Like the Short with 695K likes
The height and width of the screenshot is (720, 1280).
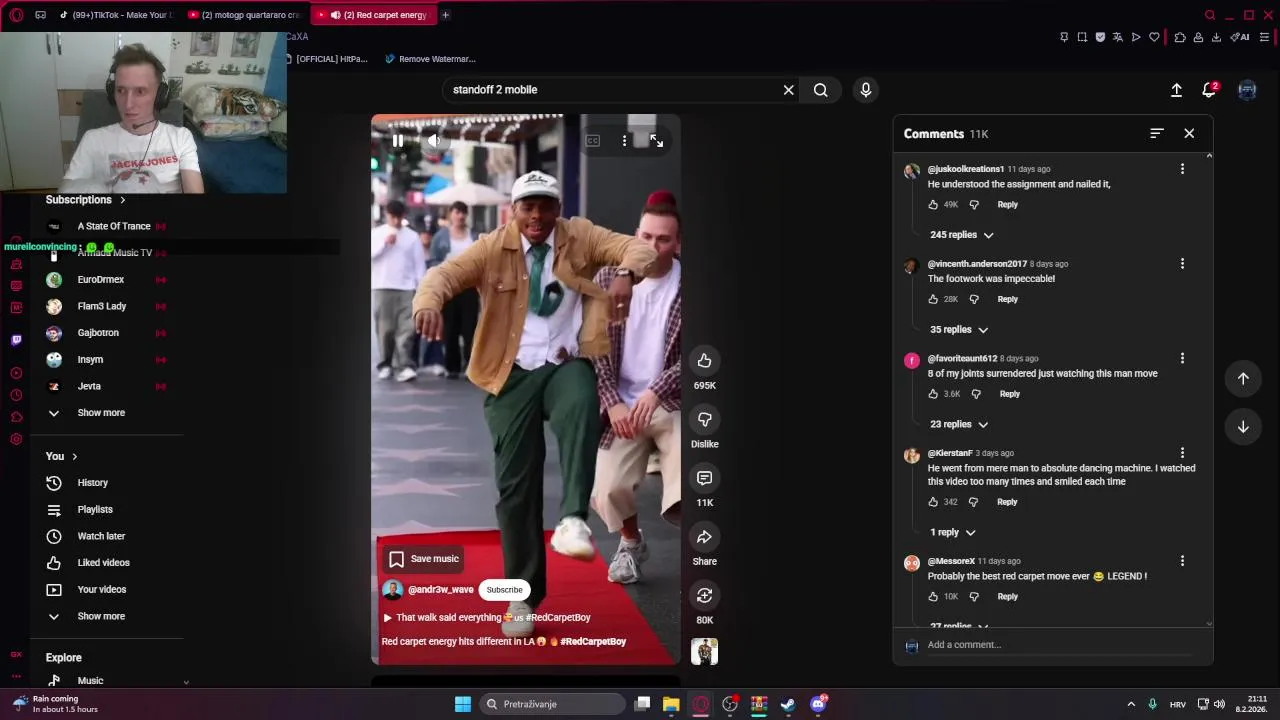(704, 360)
